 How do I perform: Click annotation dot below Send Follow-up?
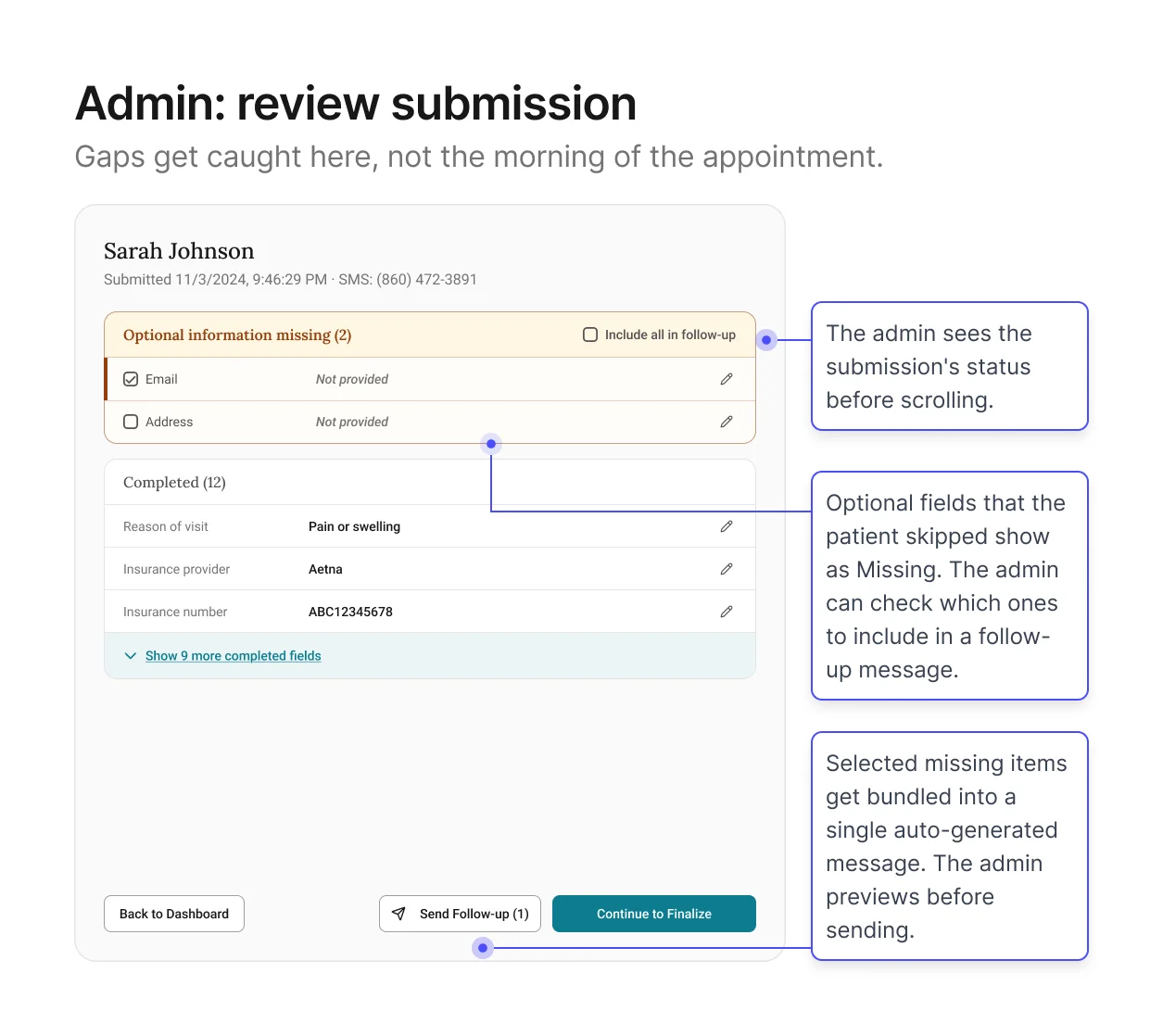(483, 948)
